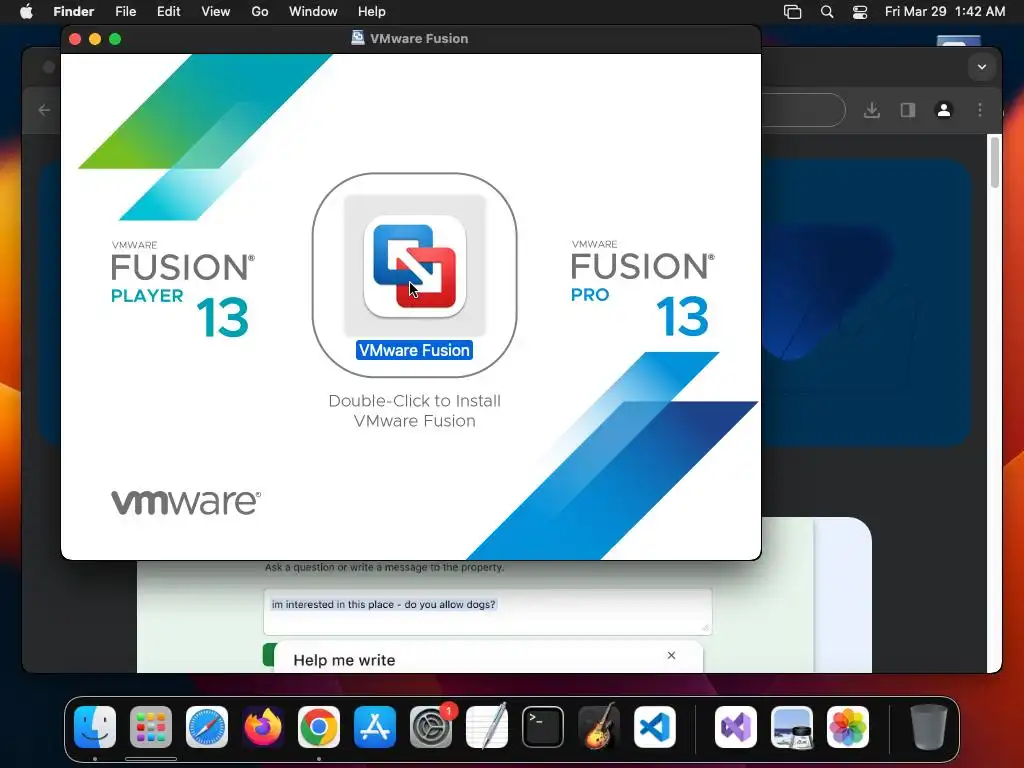This screenshot has width=1024, height=768.
Task: Open Chrome's downloads icon
Action: click(x=872, y=110)
